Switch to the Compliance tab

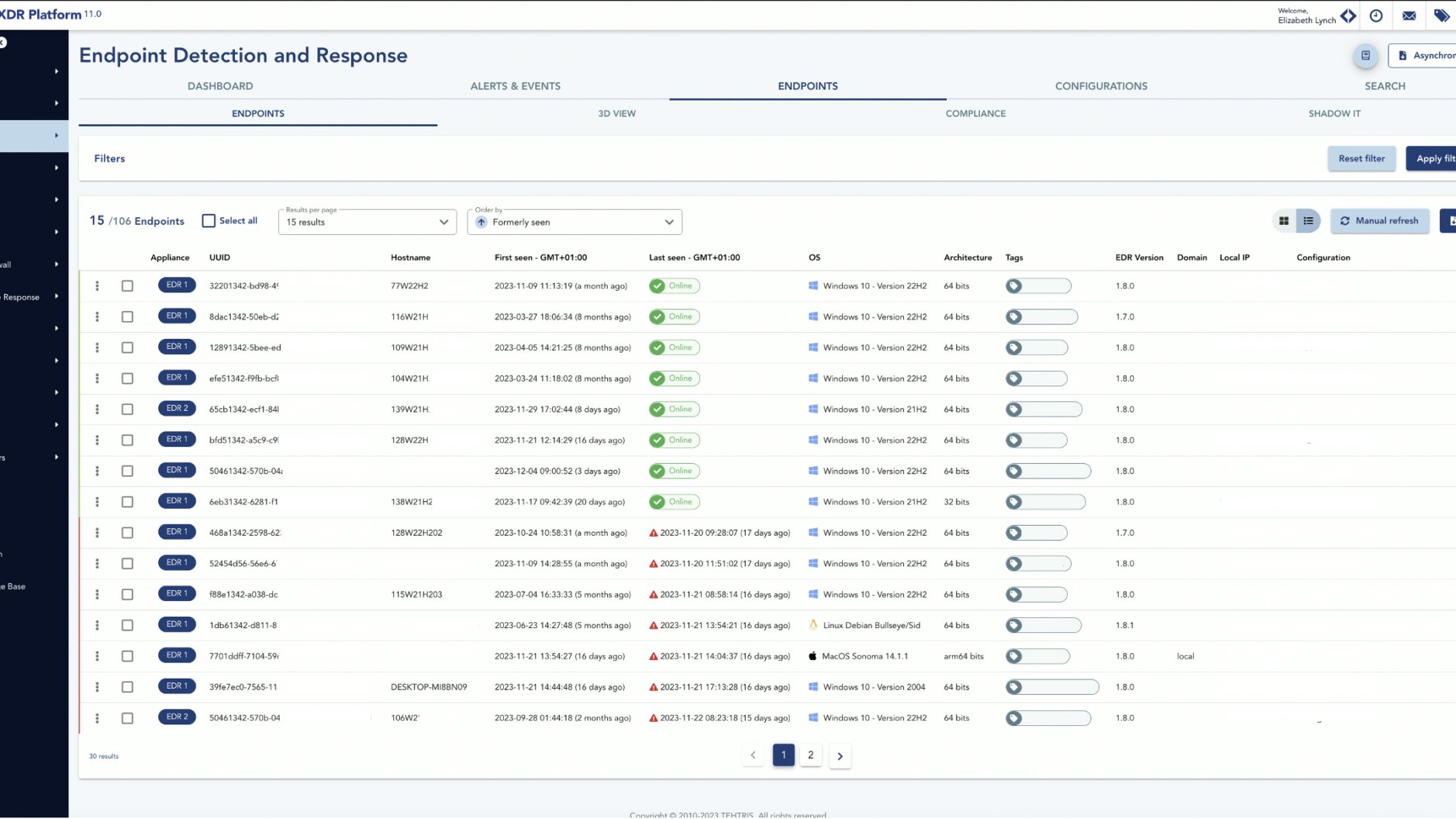[974, 113]
